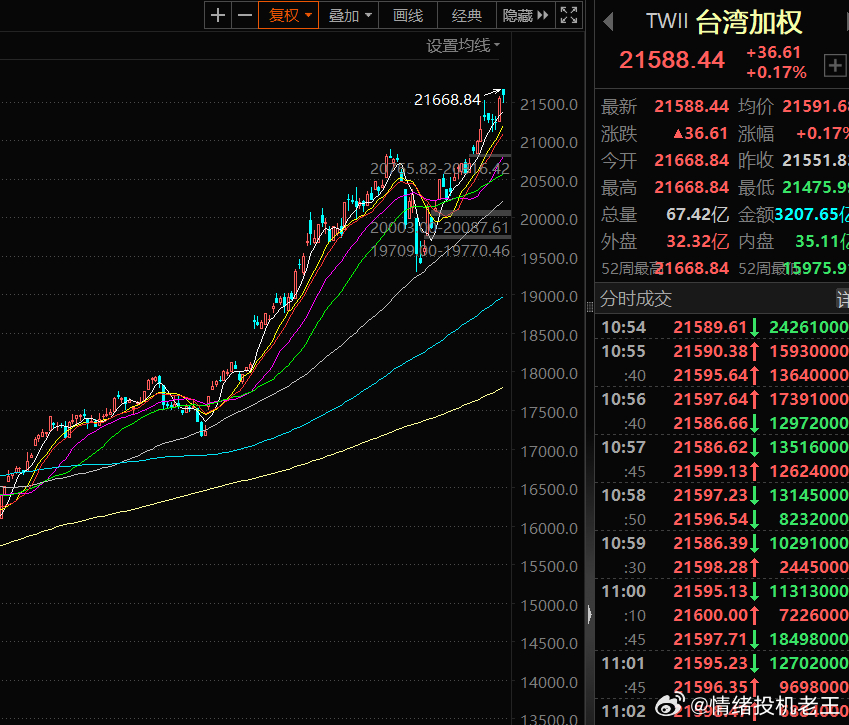Select the trade priced 21586.66

pyautogui.click(x=722, y=423)
